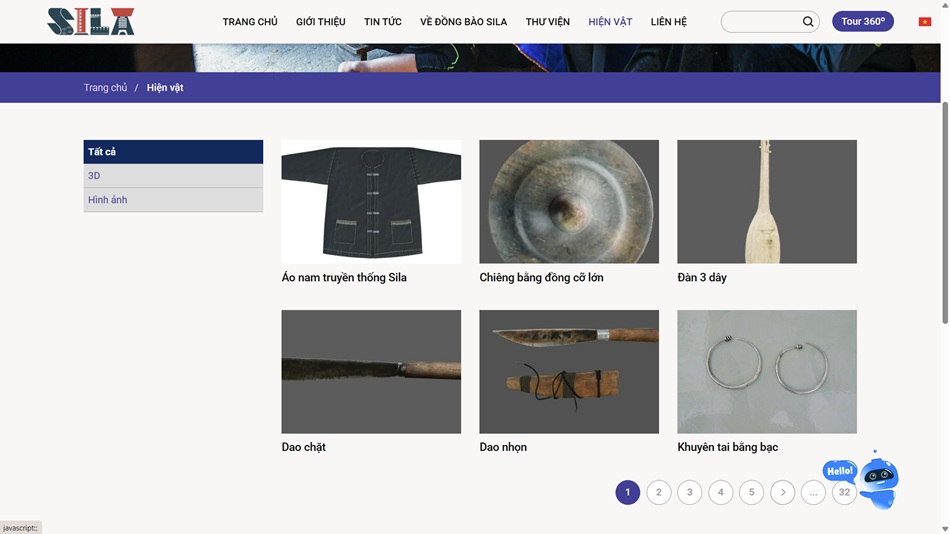Screen dimensions: 950x534
Task: Open the Hello chatbot robot icon
Action: pos(877,481)
